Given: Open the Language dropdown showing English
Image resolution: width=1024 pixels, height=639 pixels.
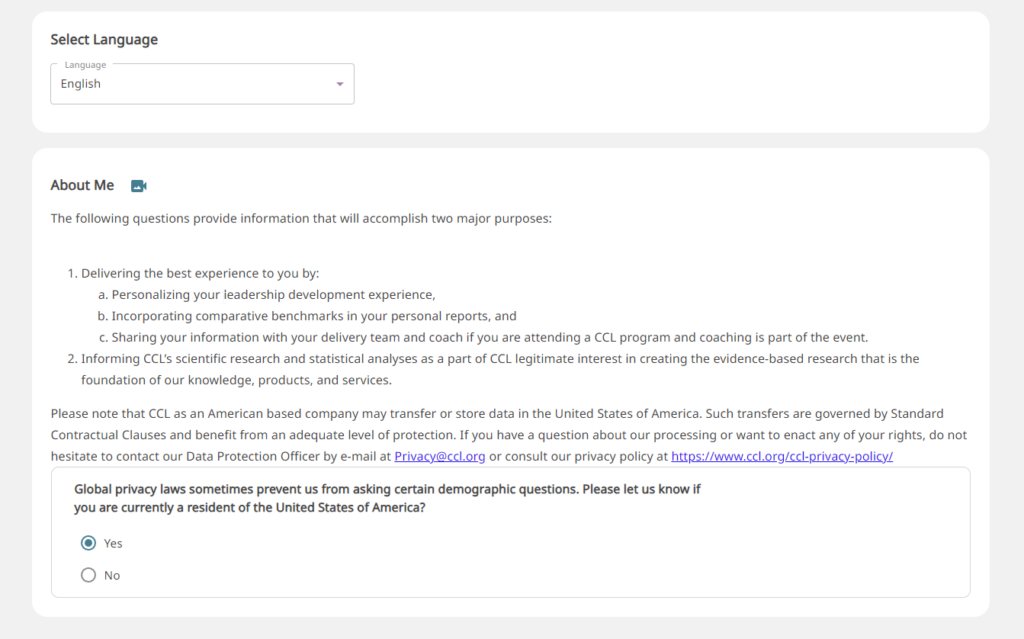Looking at the screenshot, I should pos(202,84).
